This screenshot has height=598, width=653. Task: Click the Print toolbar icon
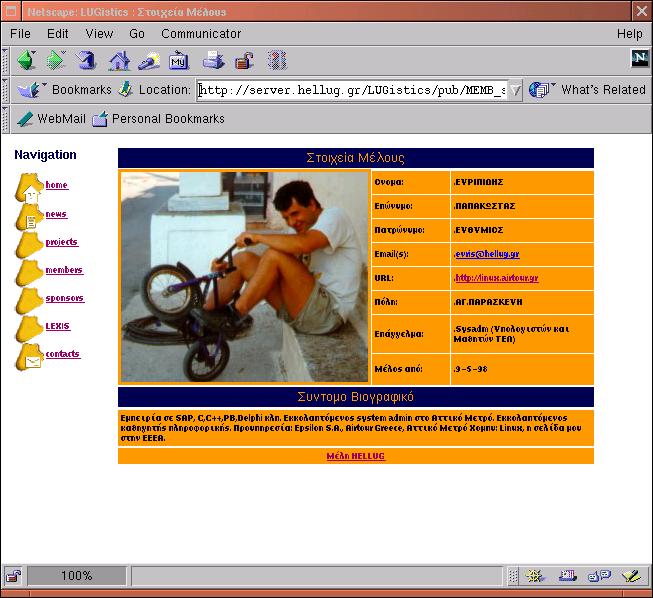(213, 60)
